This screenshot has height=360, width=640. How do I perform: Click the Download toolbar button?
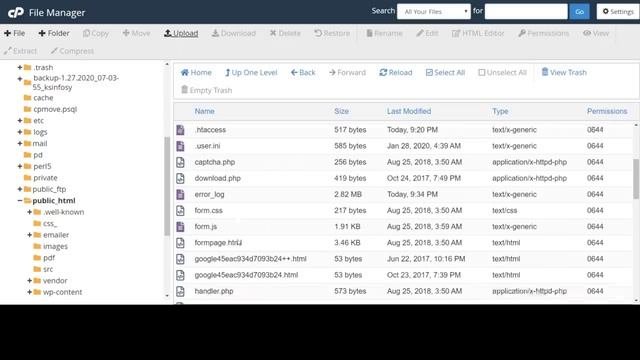click(x=234, y=33)
